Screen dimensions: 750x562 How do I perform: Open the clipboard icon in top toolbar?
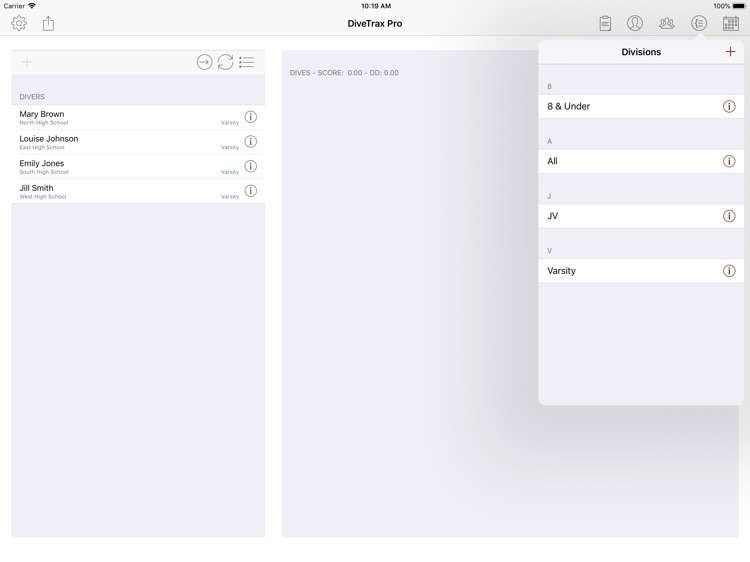click(605, 23)
